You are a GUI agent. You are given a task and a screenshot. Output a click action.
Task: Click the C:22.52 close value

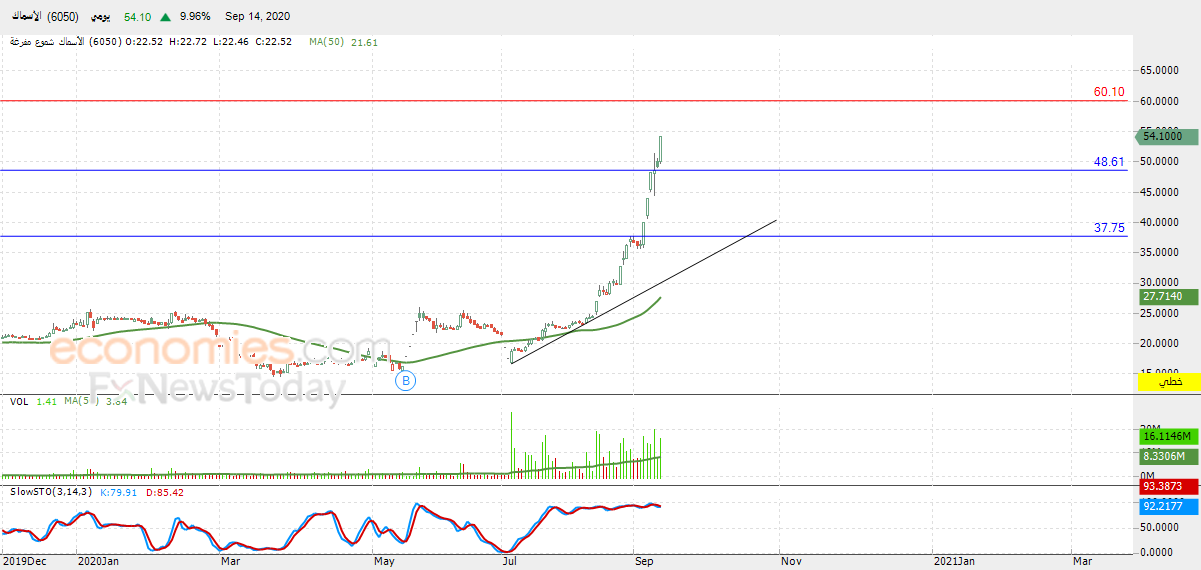tap(272, 42)
